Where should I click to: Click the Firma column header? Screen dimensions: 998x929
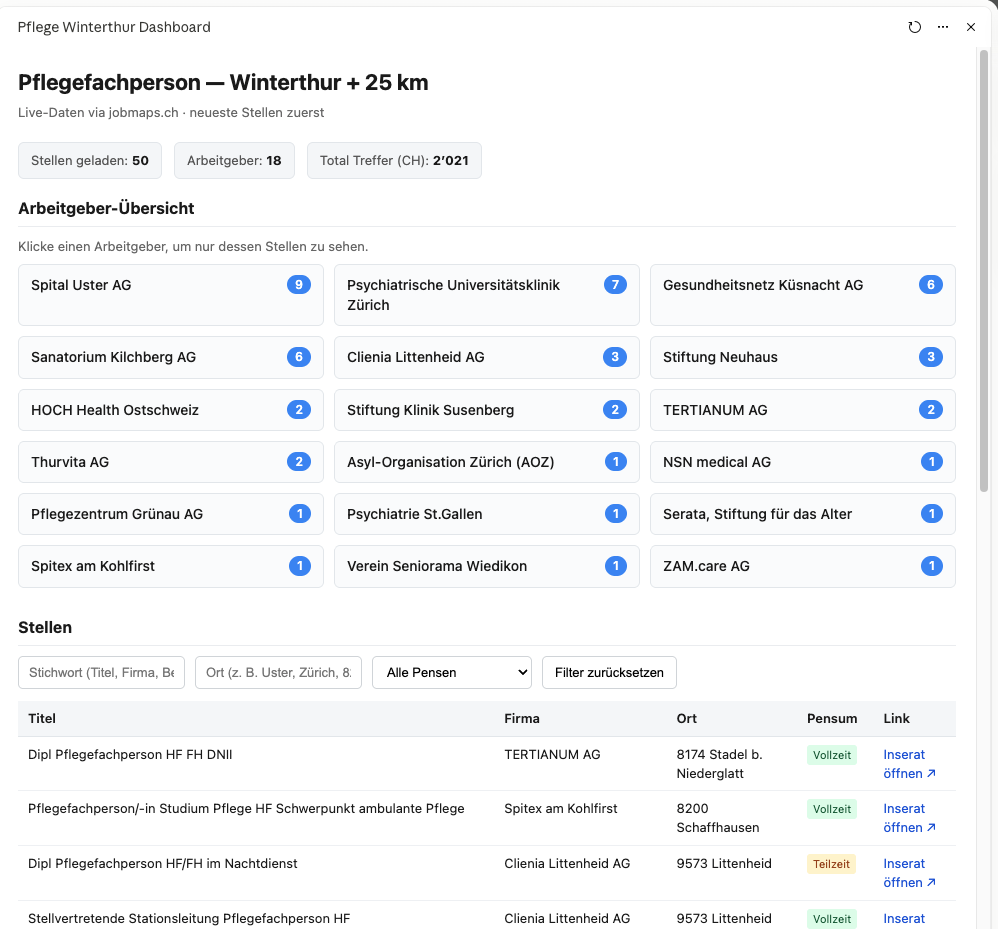tap(522, 718)
